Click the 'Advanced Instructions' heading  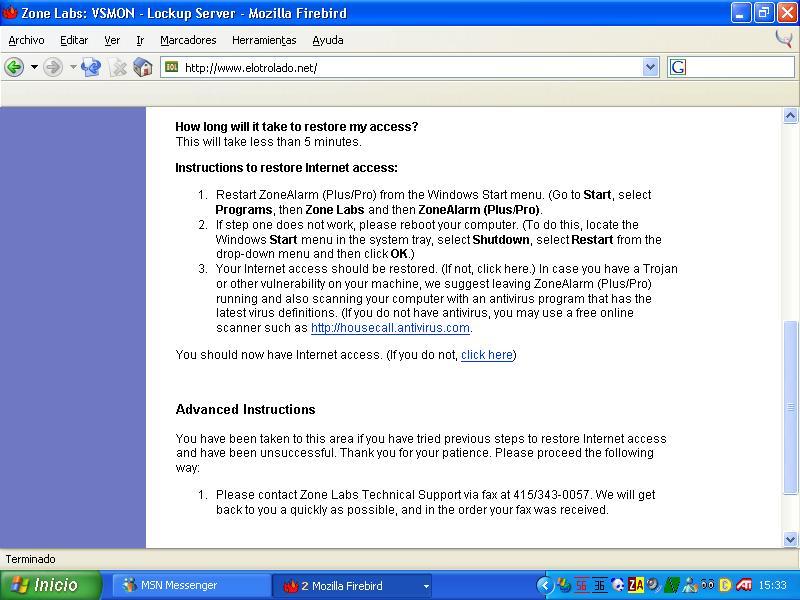(x=245, y=409)
